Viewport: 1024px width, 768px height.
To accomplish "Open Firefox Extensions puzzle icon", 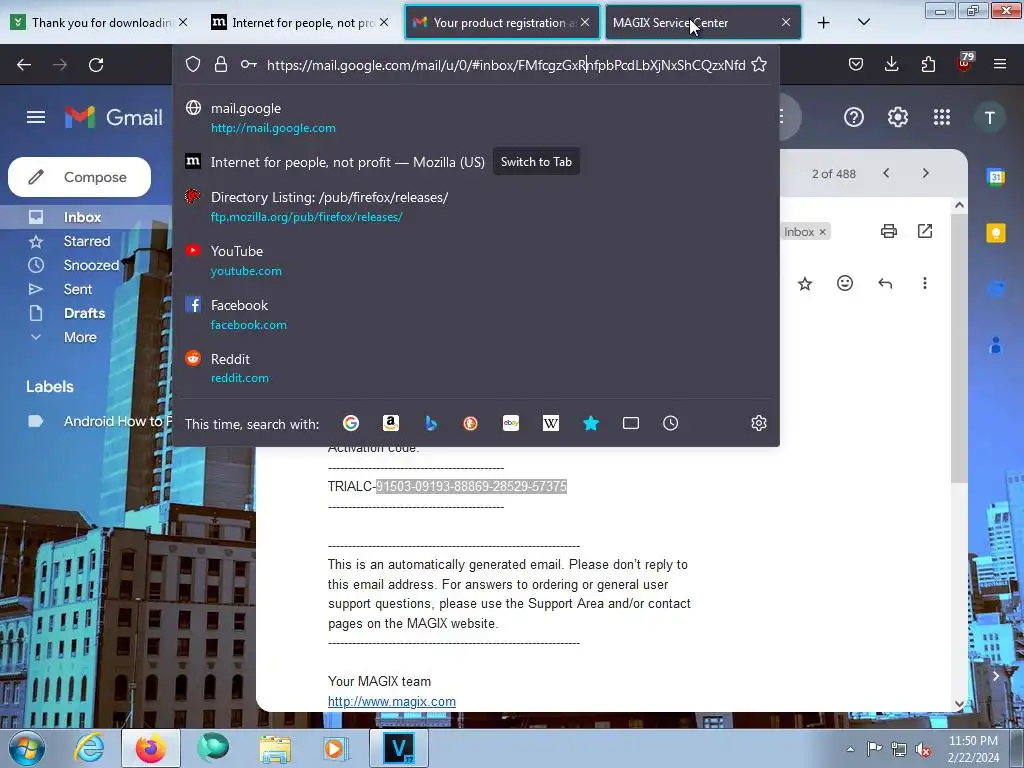I will pos(927,64).
